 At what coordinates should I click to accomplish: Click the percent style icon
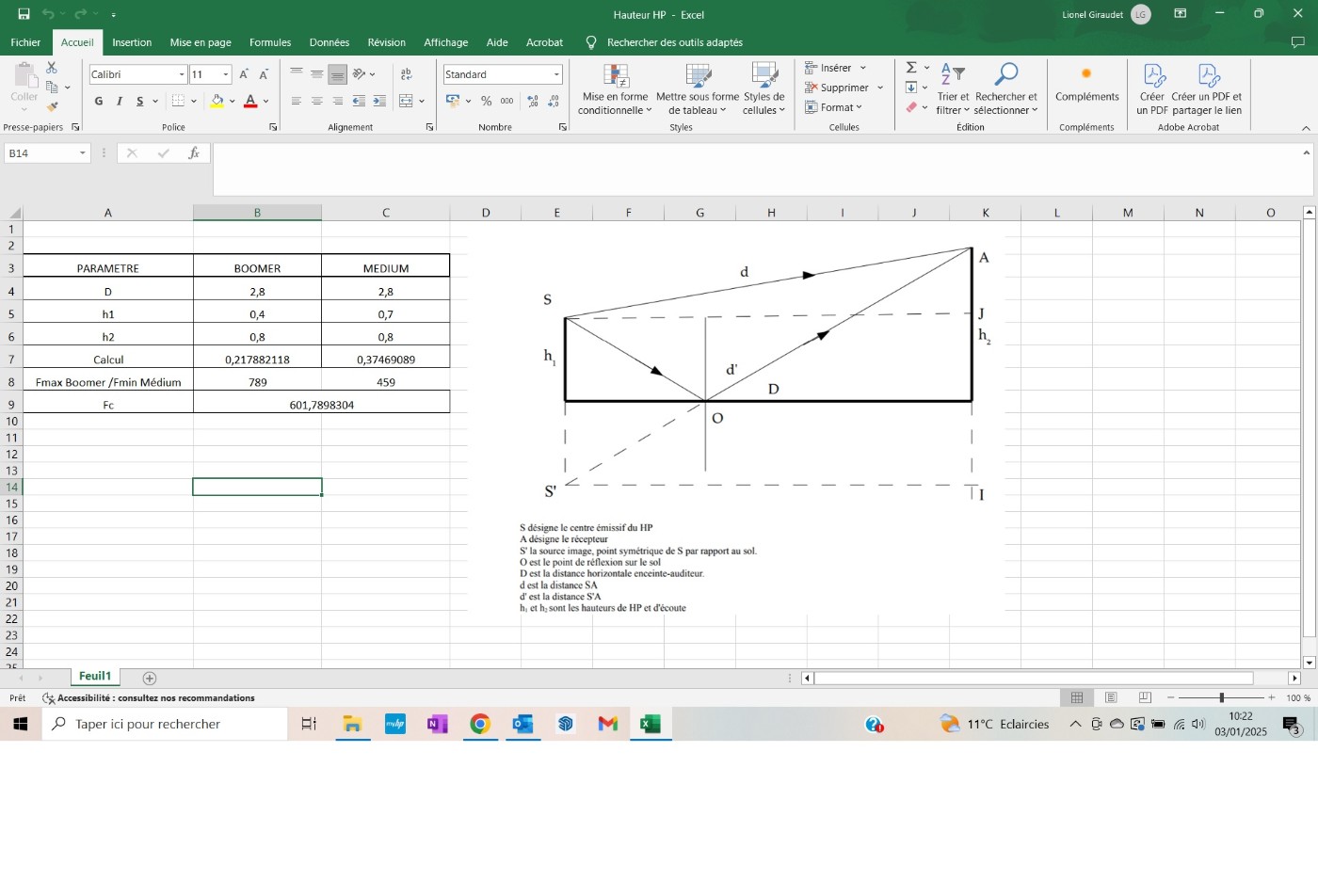click(486, 101)
